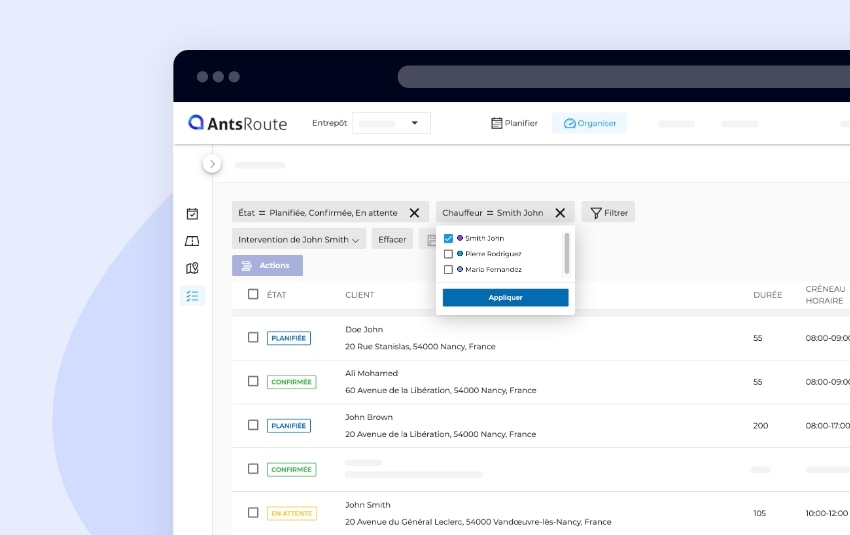Open the calendar check icon in sidebar

pyautogui.click(x=193, y=213)
